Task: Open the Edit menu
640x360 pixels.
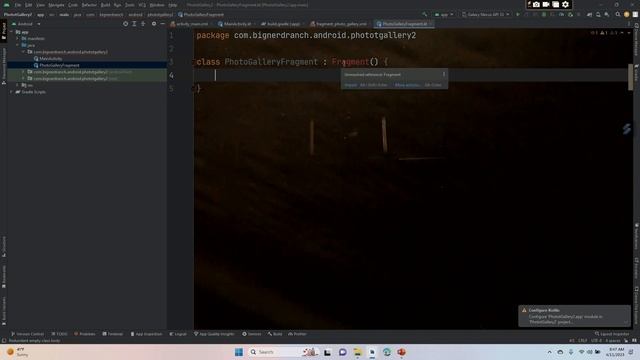Action: pos(29,5)
